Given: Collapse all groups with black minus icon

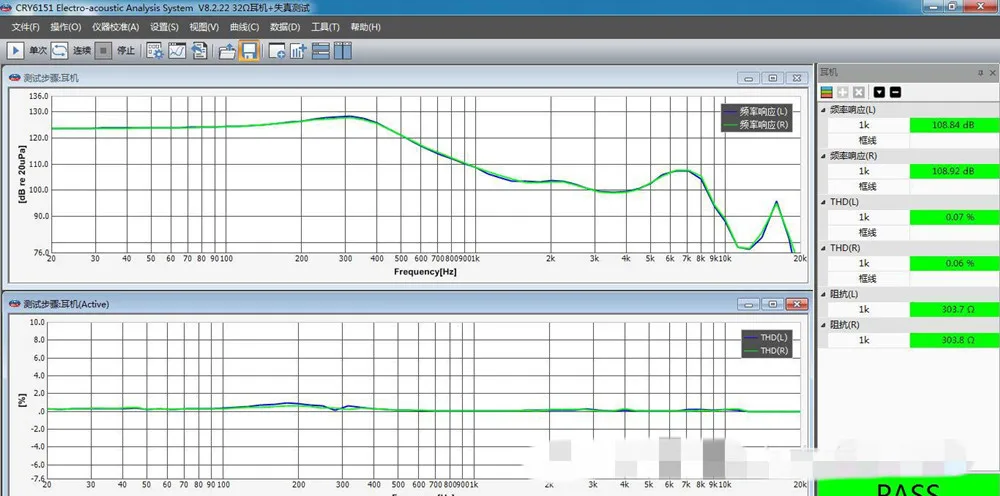Looking at the screenshot, I should tap(895, 92).
